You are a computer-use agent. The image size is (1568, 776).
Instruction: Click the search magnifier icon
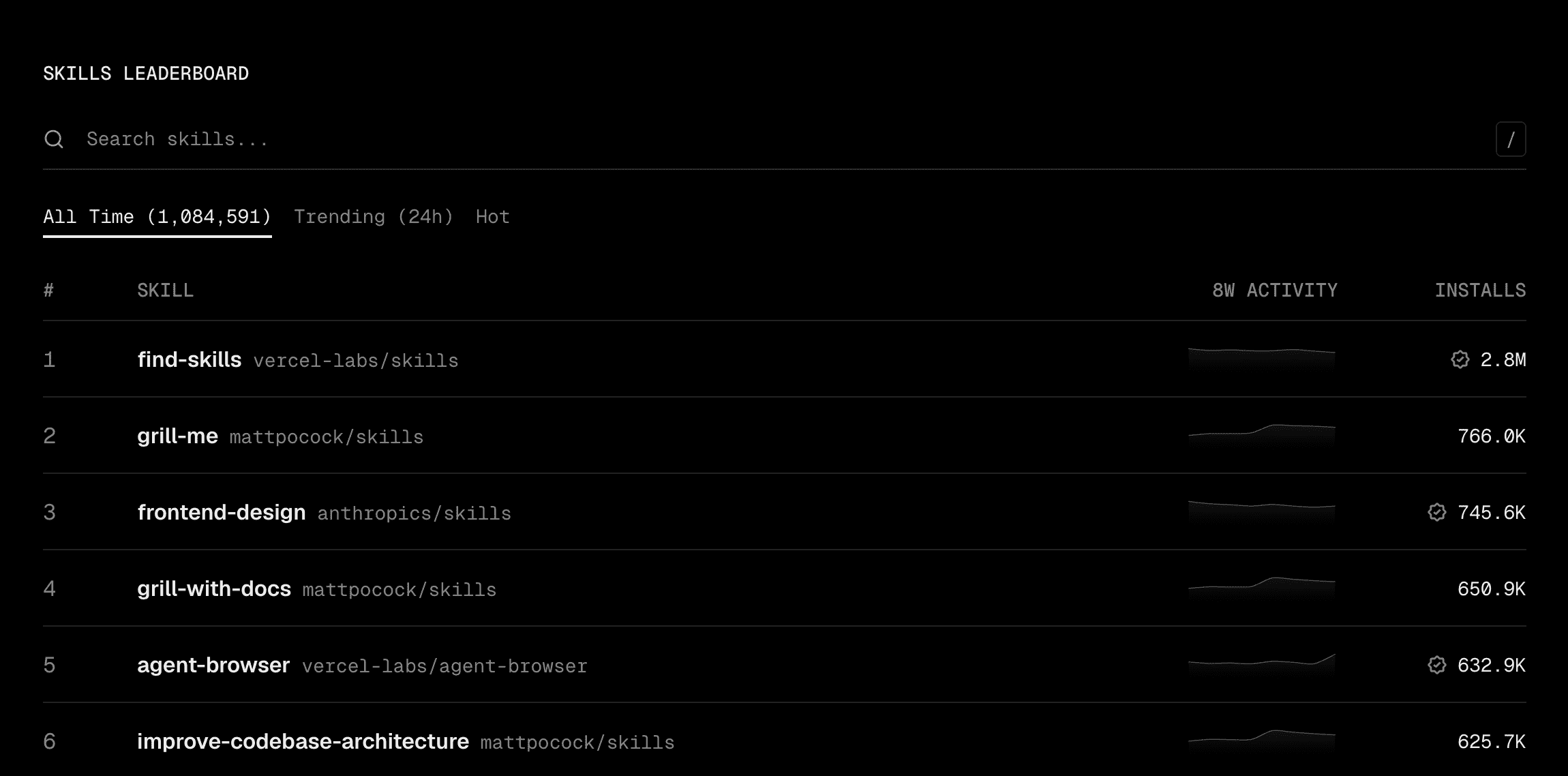pyautogui.click(x=54, y=139)
